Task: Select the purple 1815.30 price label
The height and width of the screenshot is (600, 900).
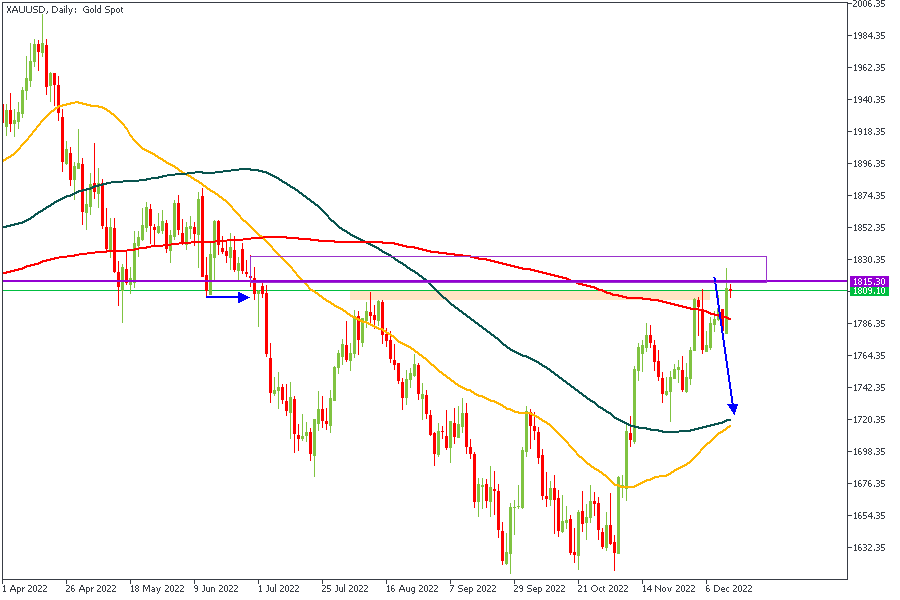Action: pos(868,282)
